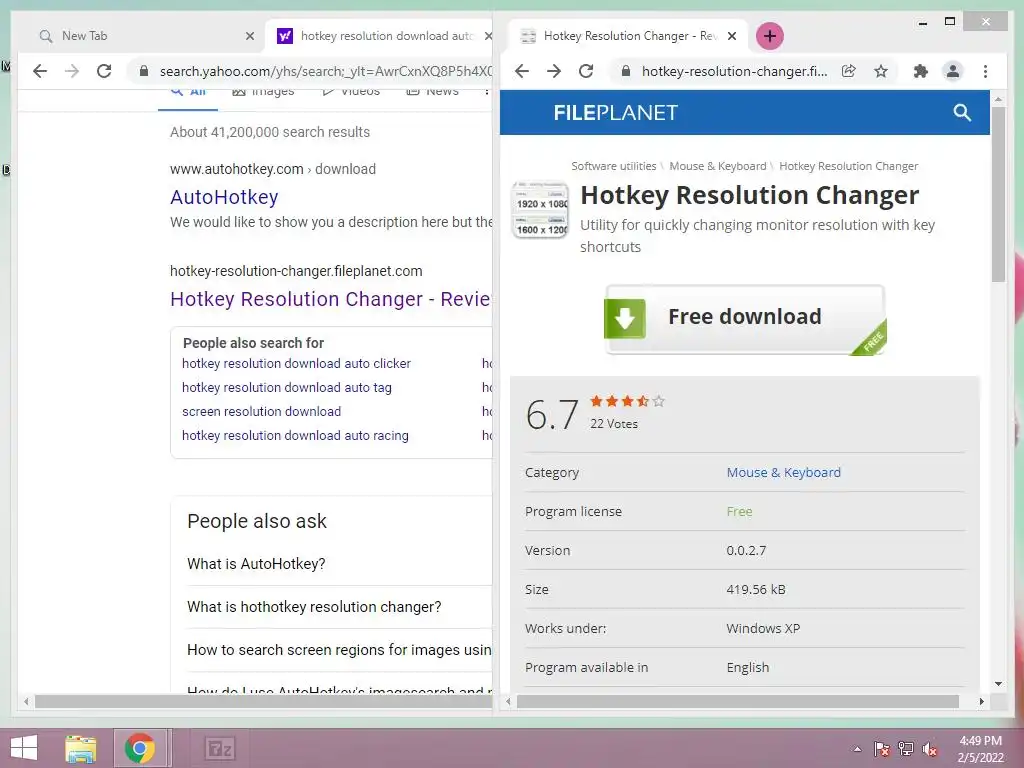Reload the Yahoo search page

pos(104,71)
